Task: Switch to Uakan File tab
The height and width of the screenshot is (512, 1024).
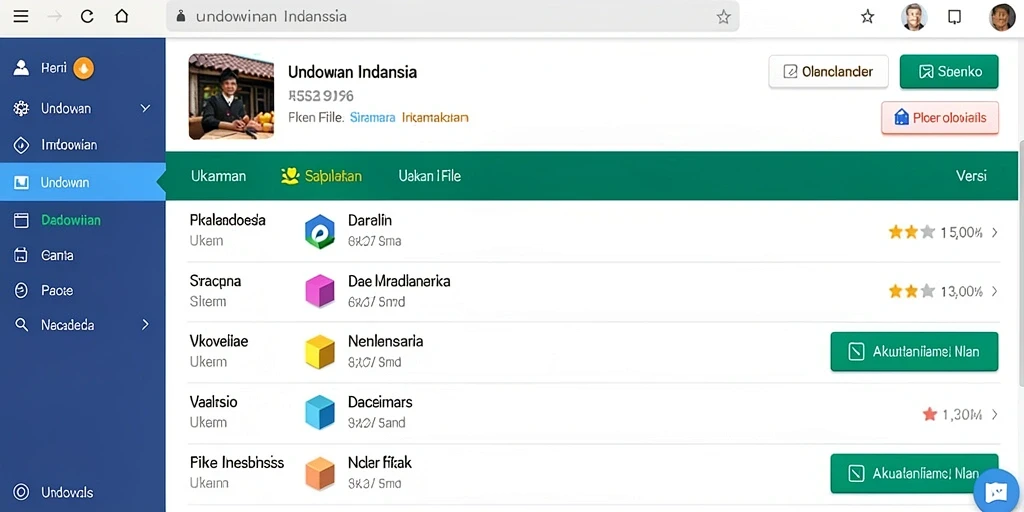Action: click(430, 176)
